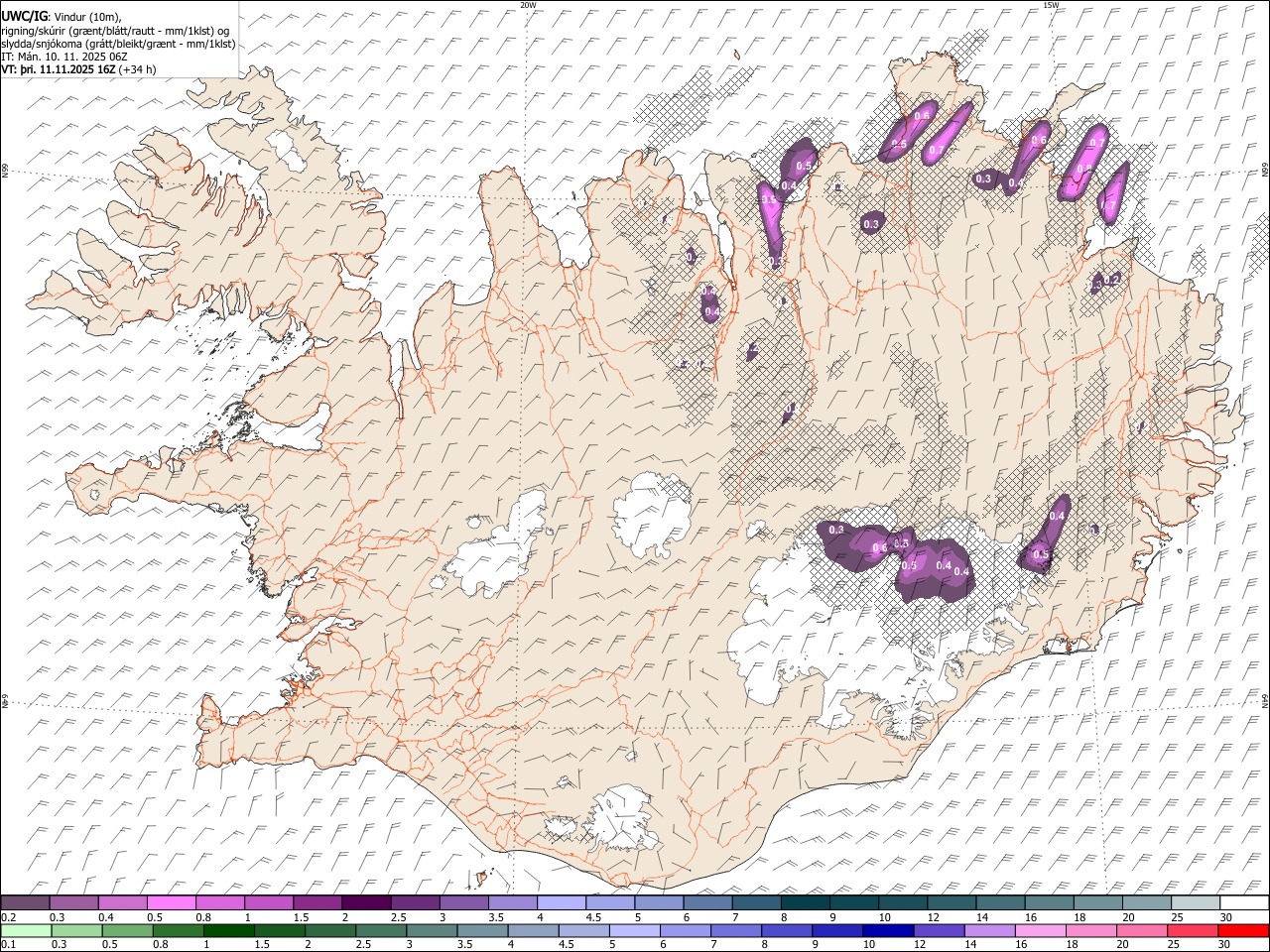This screenshot has width=1270, height=952.
Task: Pick the crimson 25 swatch in rain scale
Action: [x=1193, y=930]
